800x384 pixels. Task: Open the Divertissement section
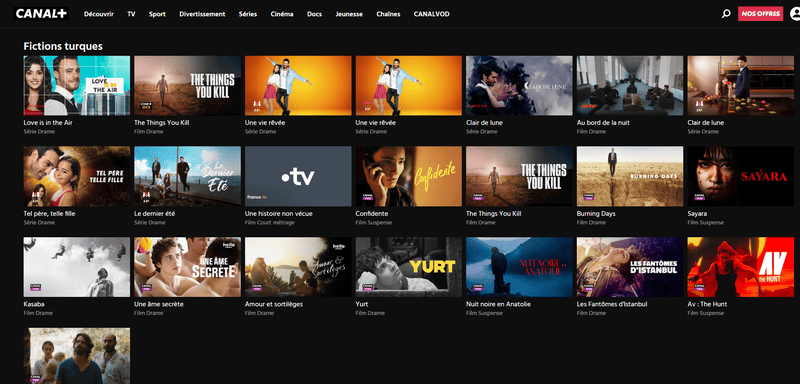coord(202,14)
